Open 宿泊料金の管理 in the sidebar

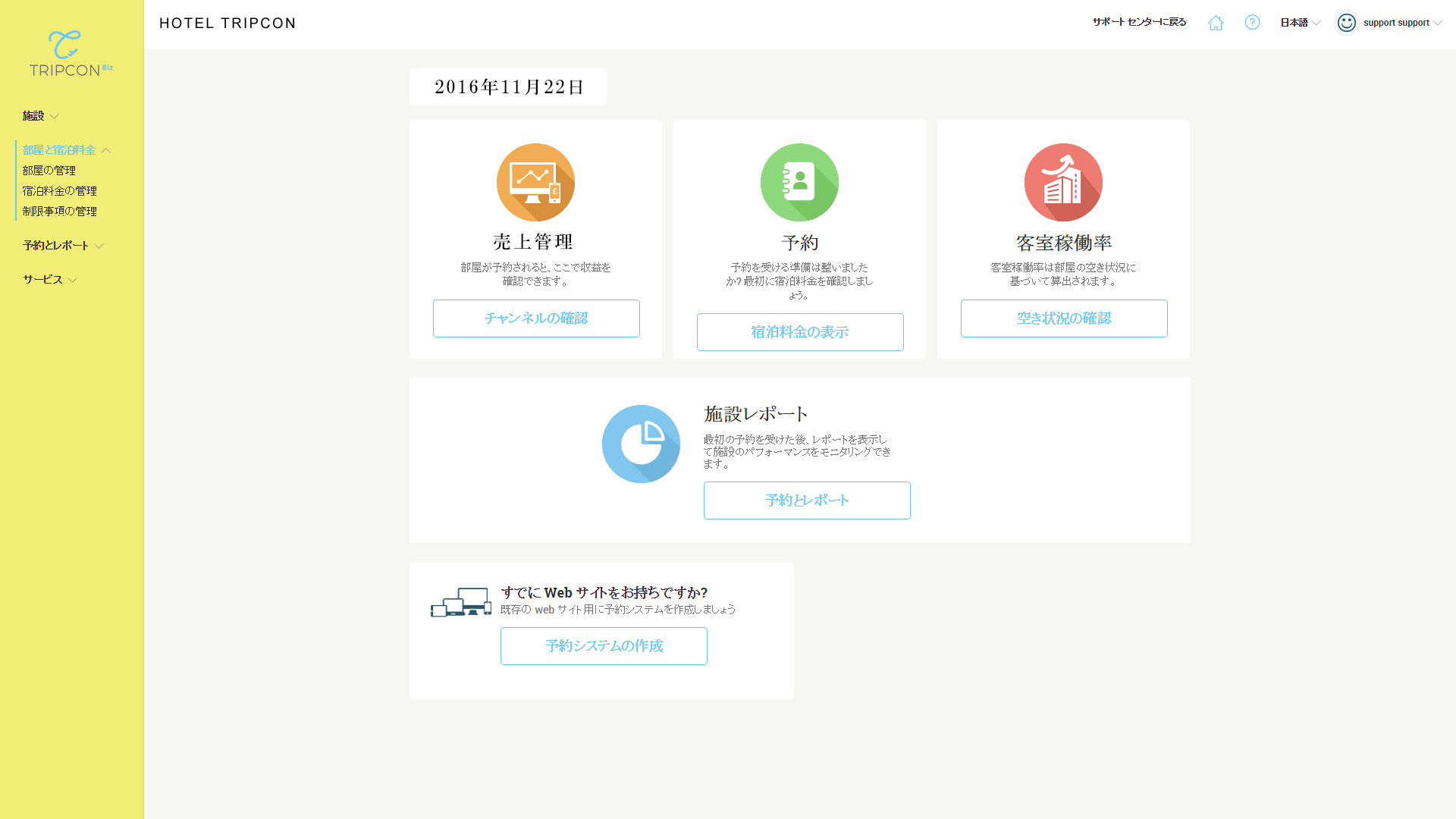tap(60, 191)
